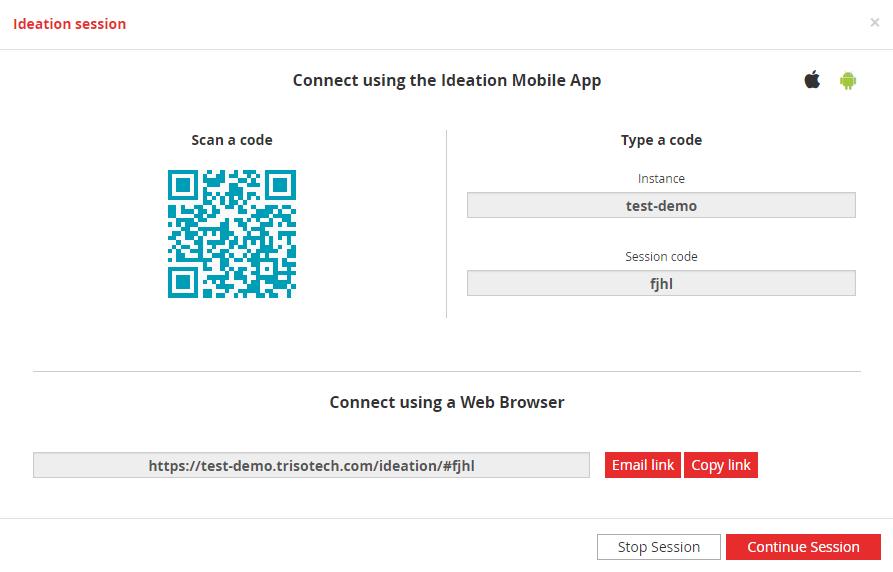Viewport: 893px width, 572px height.
Task: Continue the ideation session
Action: click(803, 547)
